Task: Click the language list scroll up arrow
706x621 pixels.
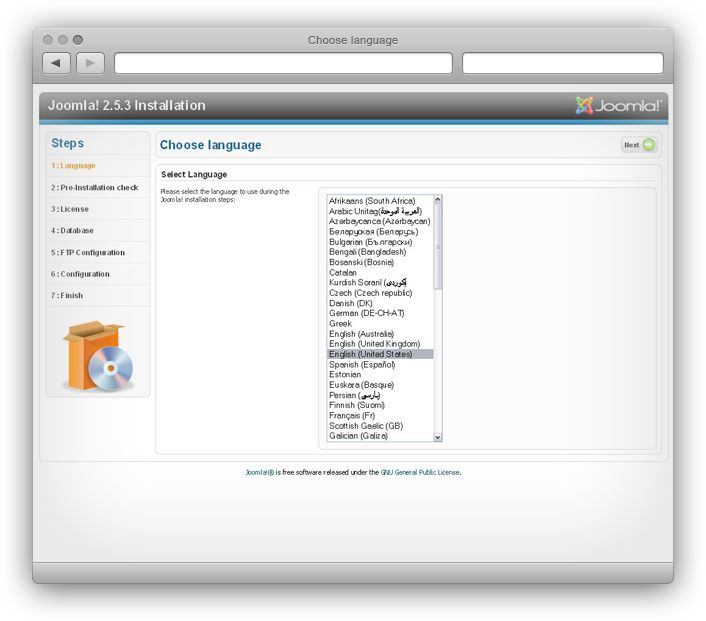Action: (x=437, y=199)
